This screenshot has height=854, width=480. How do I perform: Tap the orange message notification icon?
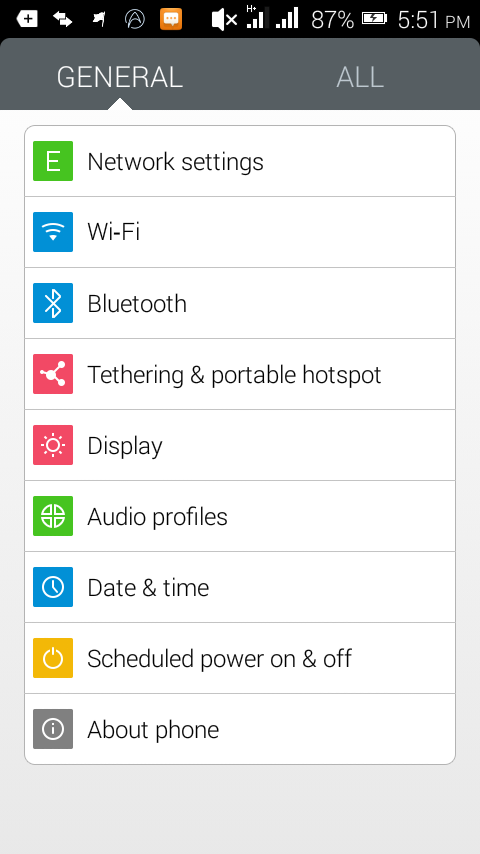point(171,19)
